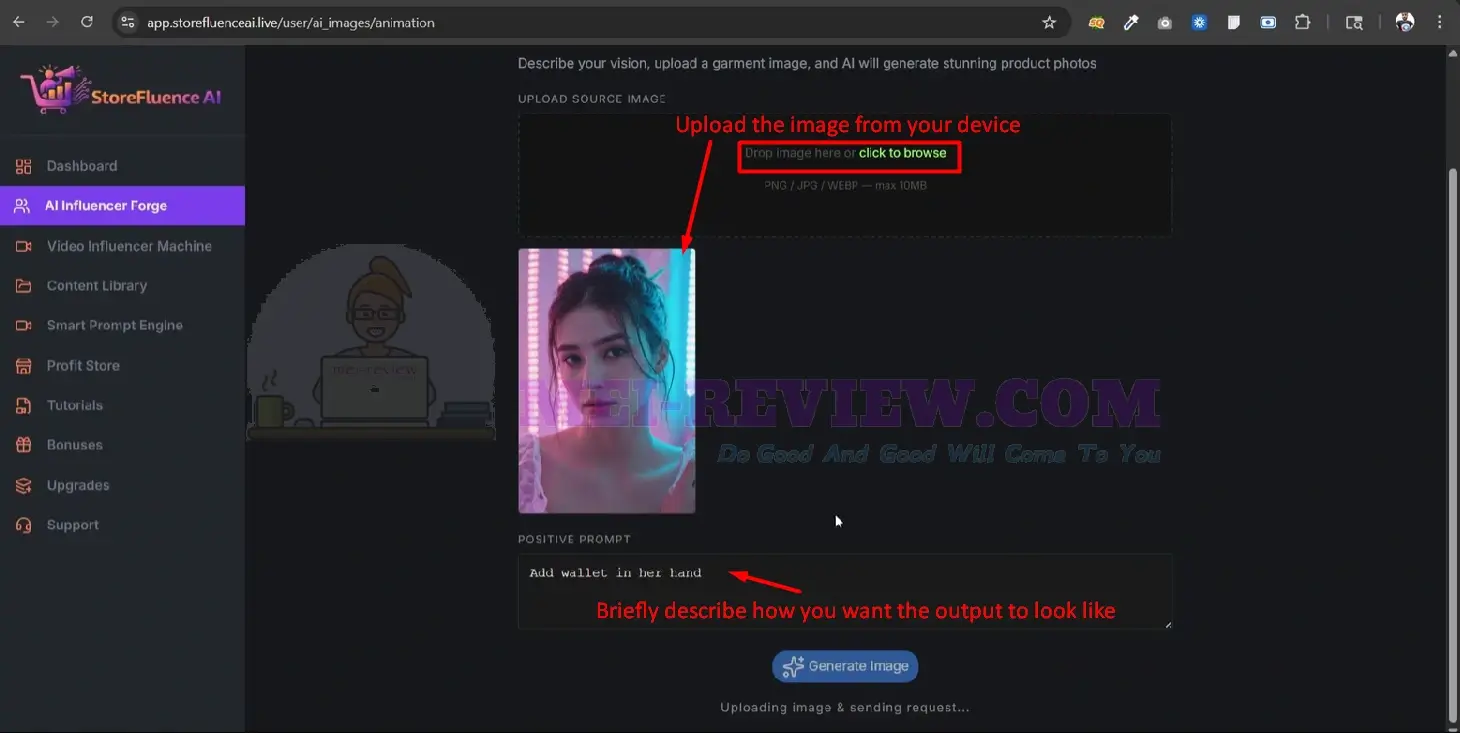Open the Chrome profile avatar
The width and height of the screenshot is (1460, 733).
point(1405,22)
